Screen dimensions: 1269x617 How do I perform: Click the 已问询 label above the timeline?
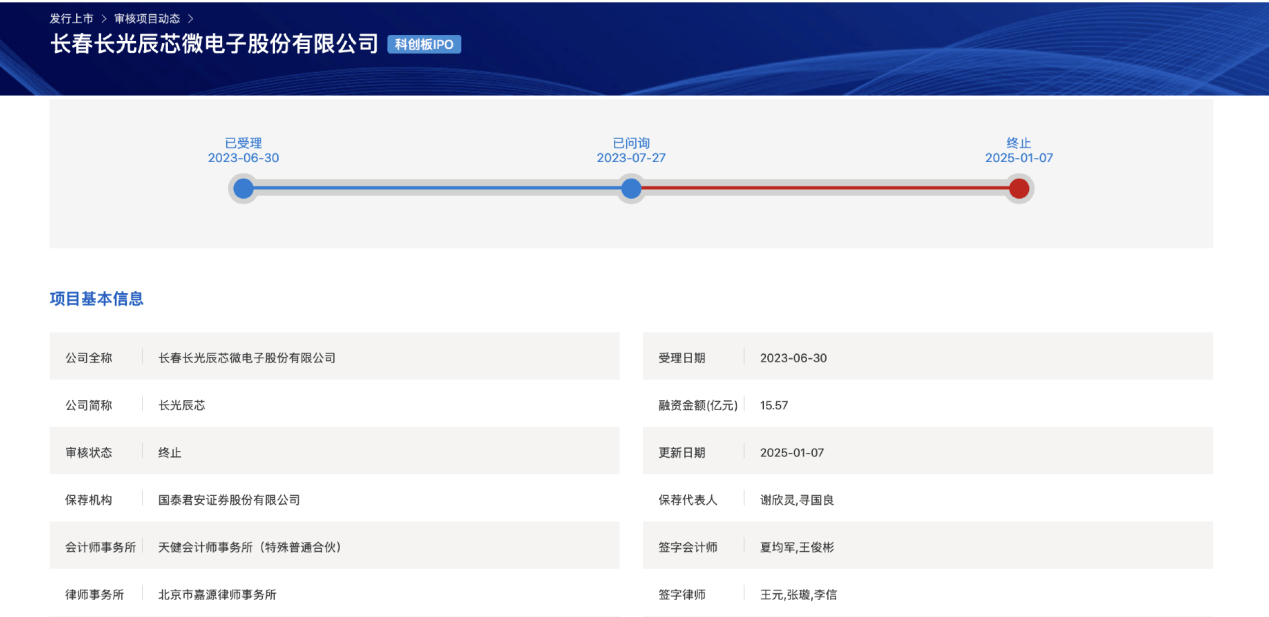[x=631, y=143]
